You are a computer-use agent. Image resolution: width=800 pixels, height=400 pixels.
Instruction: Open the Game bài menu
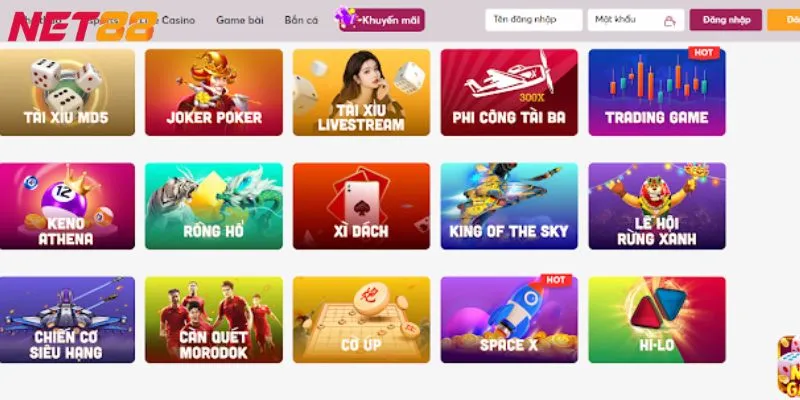point(240,20)
